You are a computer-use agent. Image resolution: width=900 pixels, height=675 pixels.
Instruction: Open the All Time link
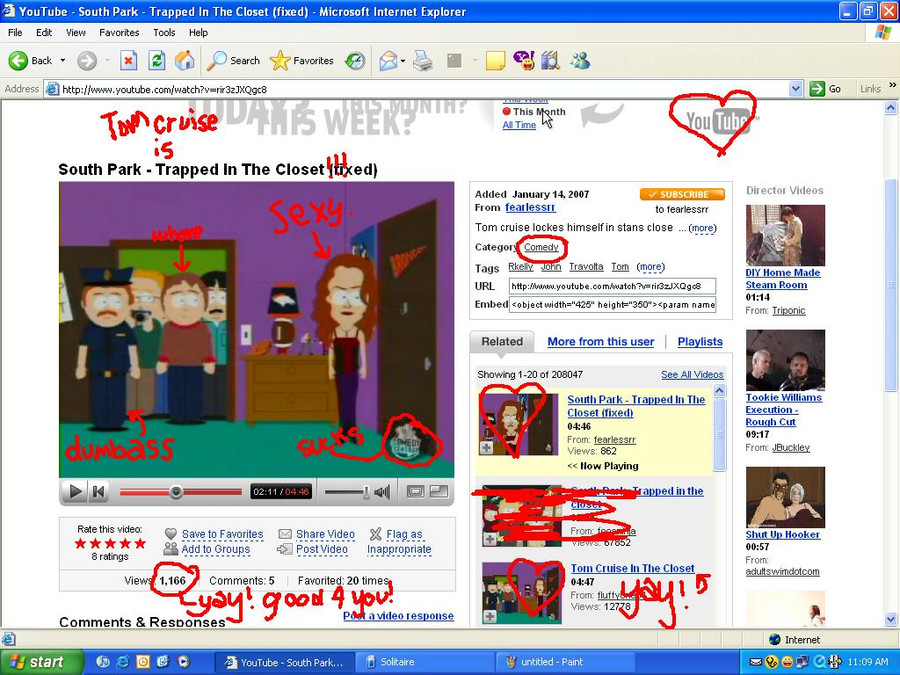(x=519, y=125)
